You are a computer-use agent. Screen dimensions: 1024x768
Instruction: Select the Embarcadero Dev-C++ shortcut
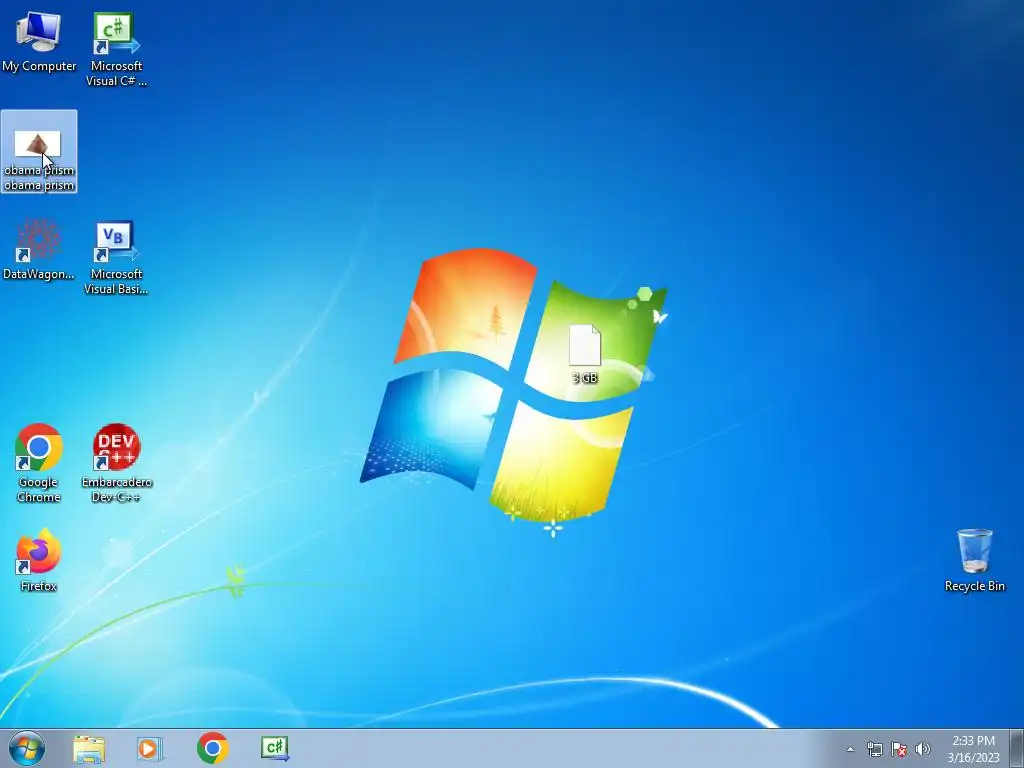[116, 464]
